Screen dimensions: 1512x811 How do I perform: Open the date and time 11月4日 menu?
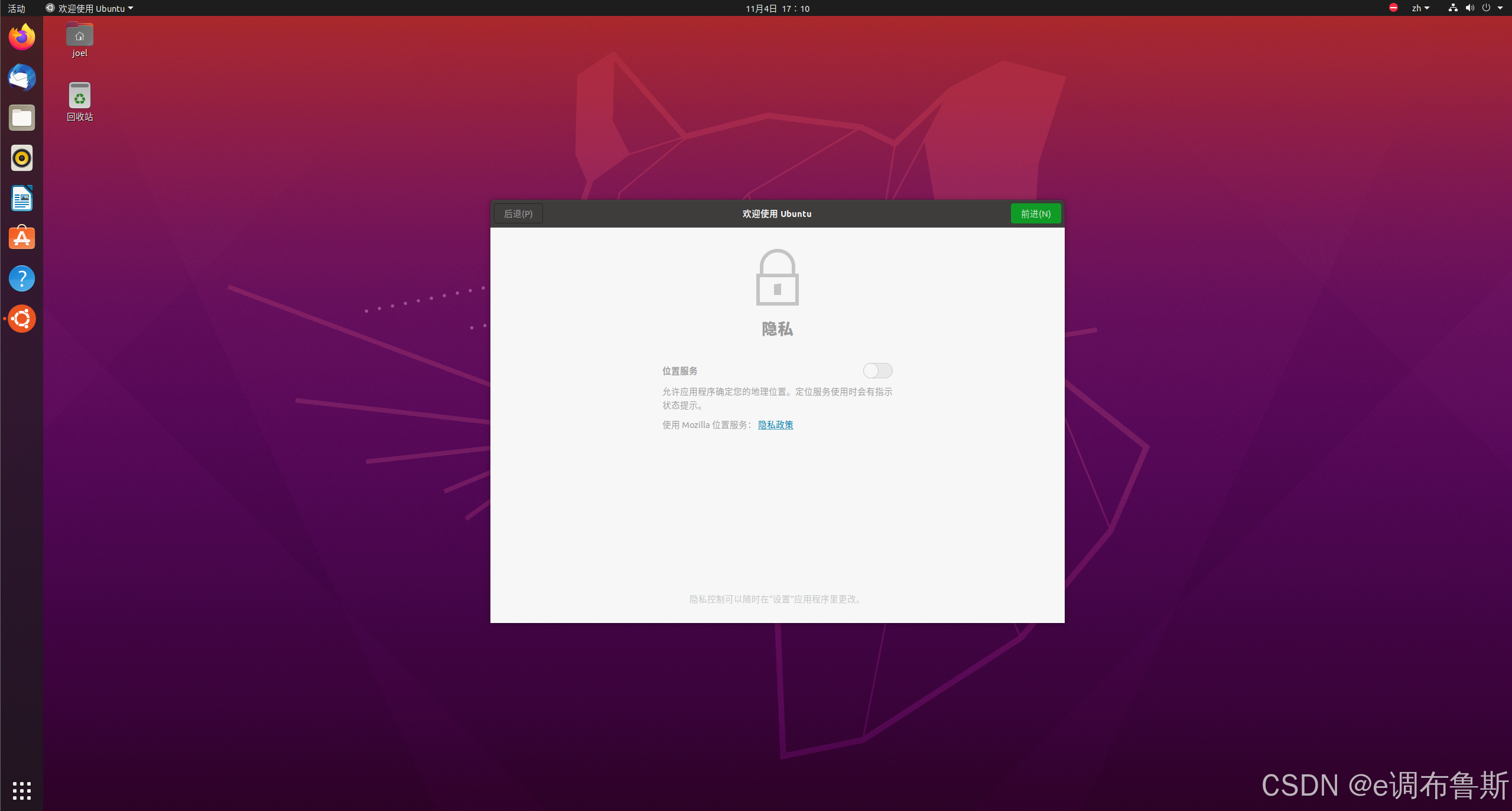pyautogui.click(x=777, y=8)
